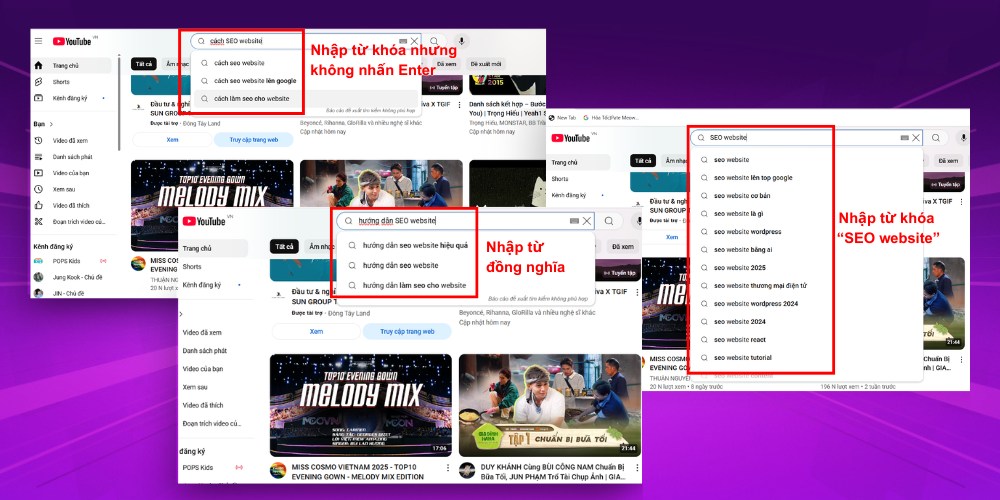Select 'Đã xem' chip in top-left window
1000x500 pixels.
point(447,64)
